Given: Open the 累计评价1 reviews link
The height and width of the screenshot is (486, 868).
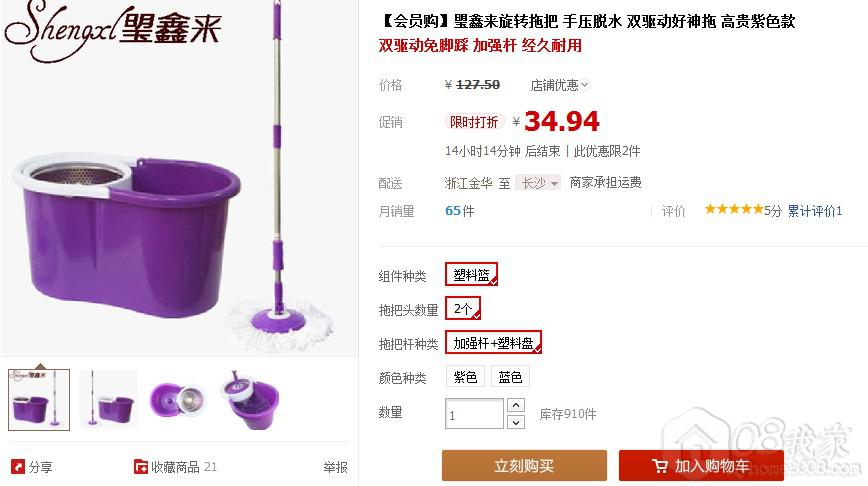Looking at the screenshot, I should [x=814, y=211].
